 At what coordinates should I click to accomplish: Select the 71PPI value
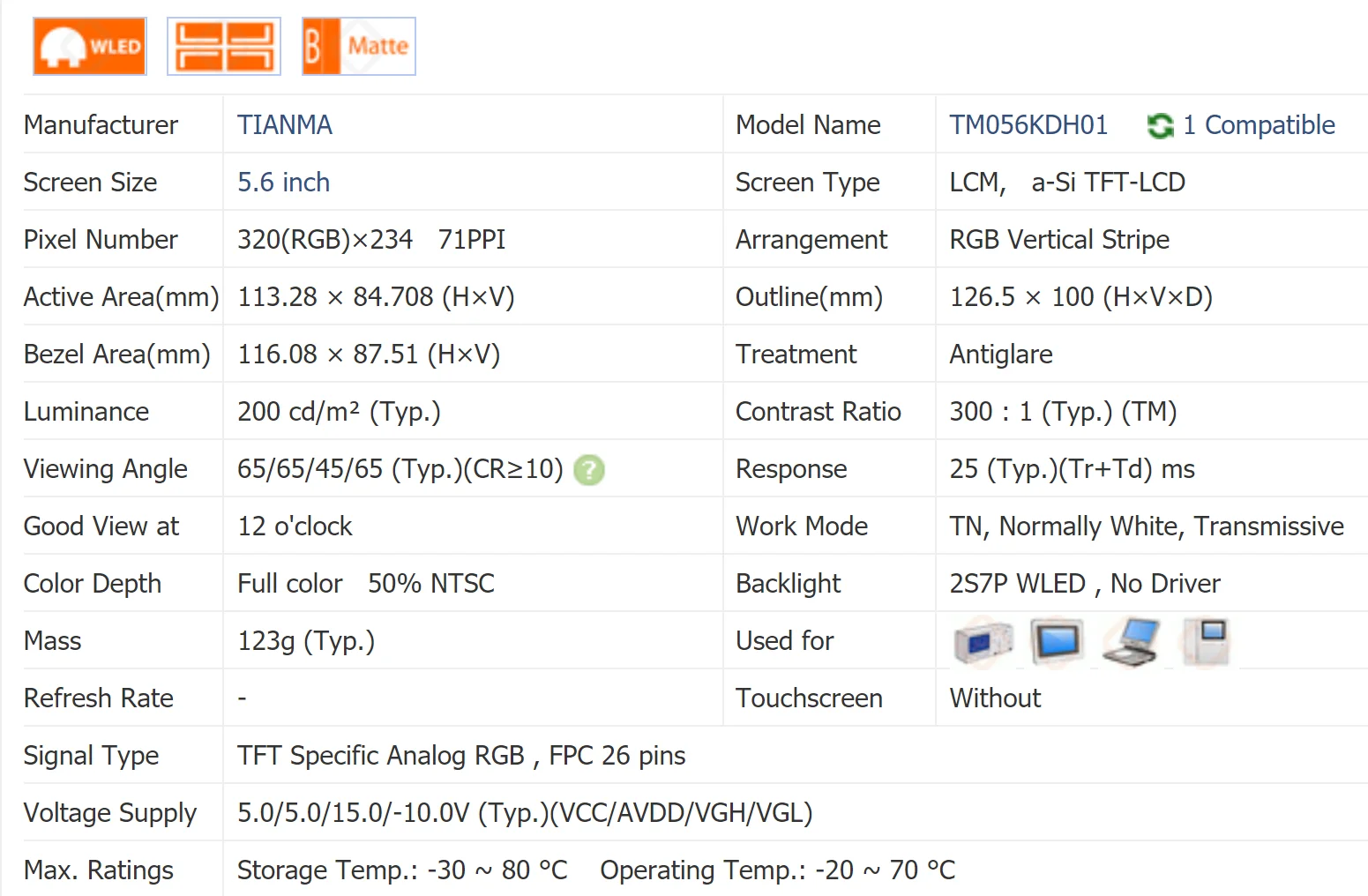(x=472, y=240)
